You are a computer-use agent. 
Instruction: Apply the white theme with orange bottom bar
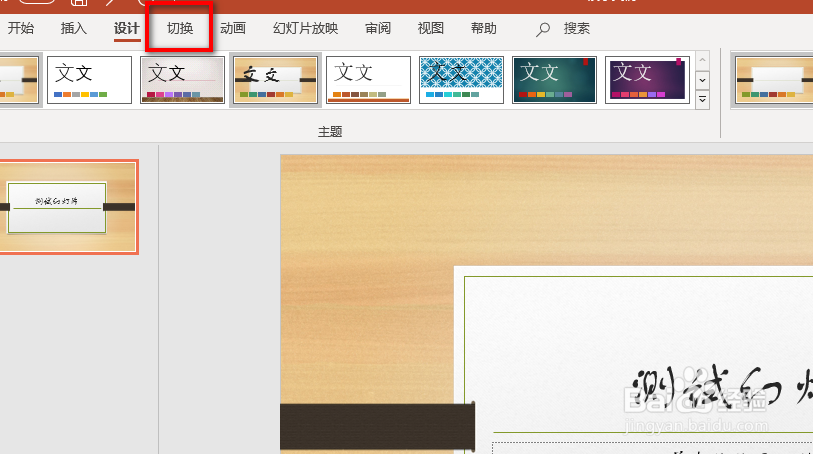point(368,80)
